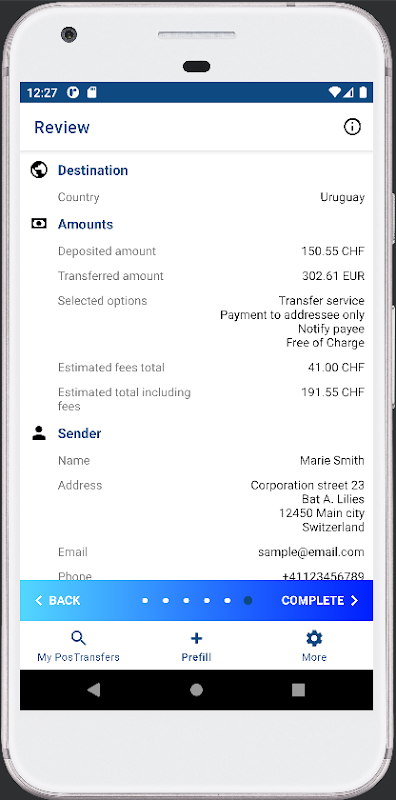
Task: Open the Prefill tab
Action: click(196, 646)
